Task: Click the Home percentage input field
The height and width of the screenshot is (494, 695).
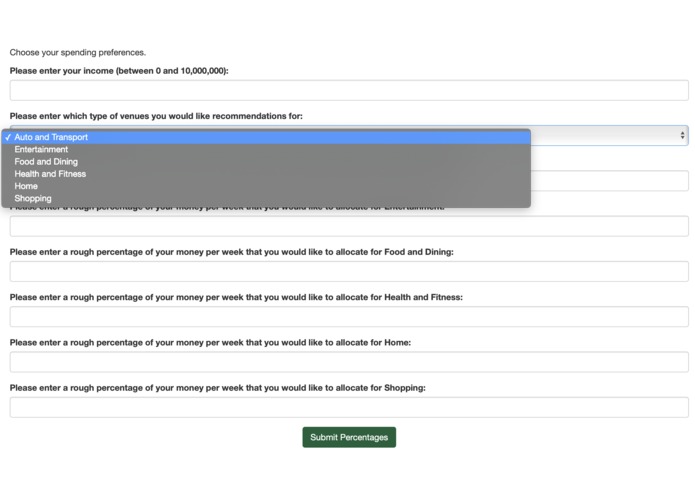Action: point(349,362)
